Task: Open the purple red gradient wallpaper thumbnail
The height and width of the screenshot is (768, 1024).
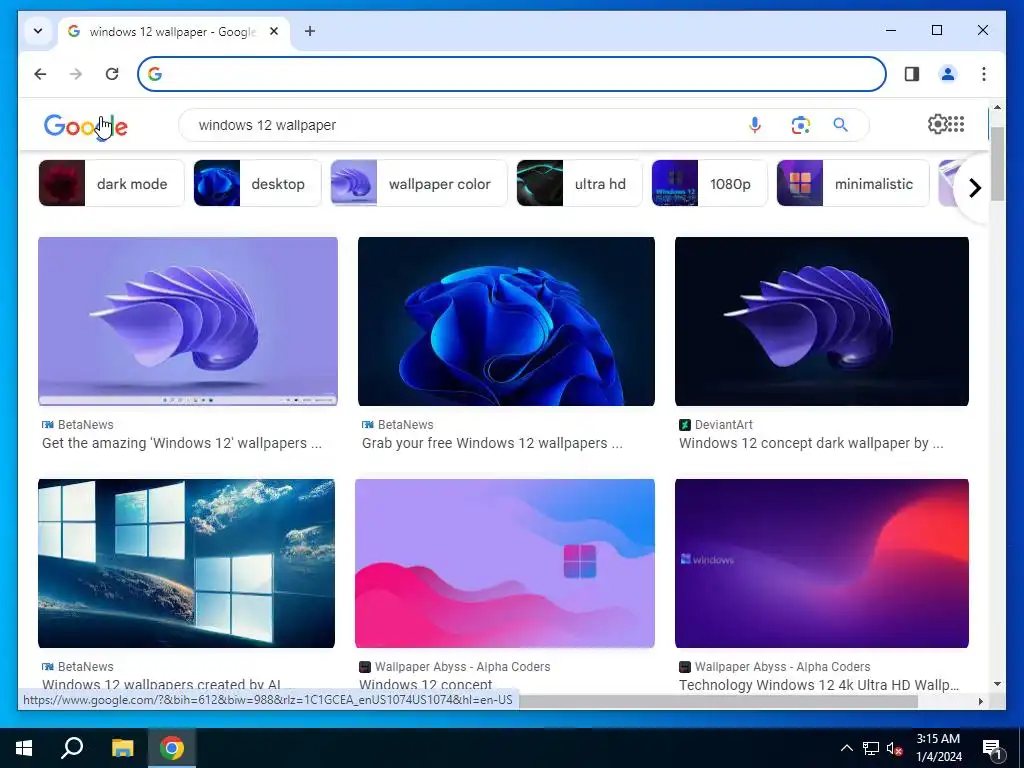Action: point(822,564)
